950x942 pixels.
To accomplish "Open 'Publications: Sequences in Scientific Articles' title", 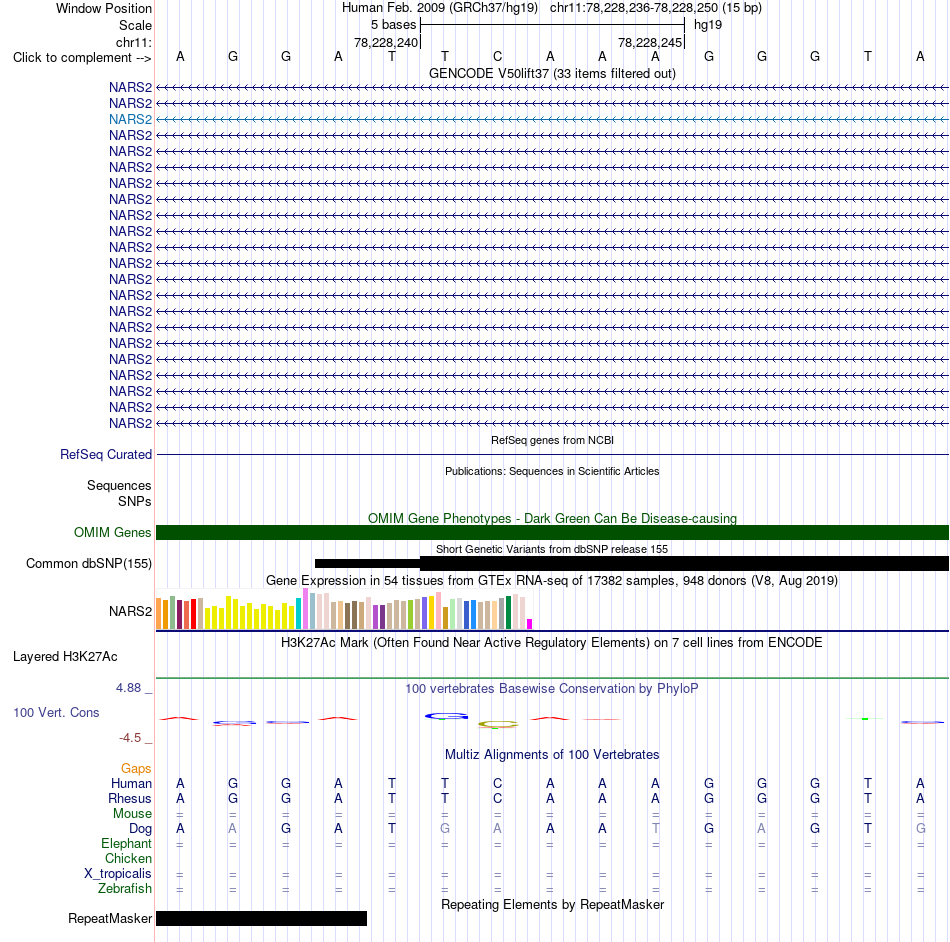I will 552,471.
